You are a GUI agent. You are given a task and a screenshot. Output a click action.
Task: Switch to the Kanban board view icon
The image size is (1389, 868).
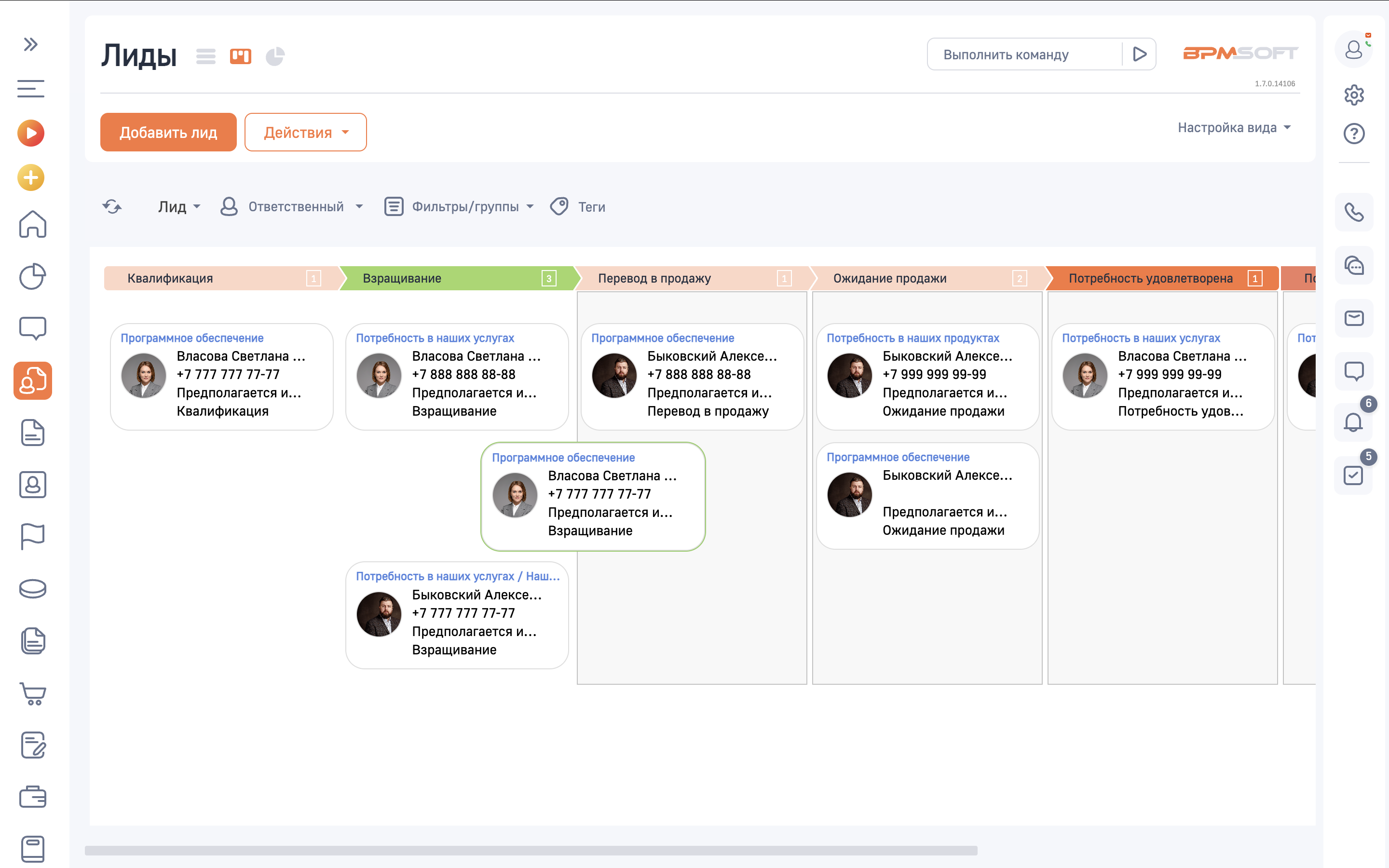pos(241,55)
